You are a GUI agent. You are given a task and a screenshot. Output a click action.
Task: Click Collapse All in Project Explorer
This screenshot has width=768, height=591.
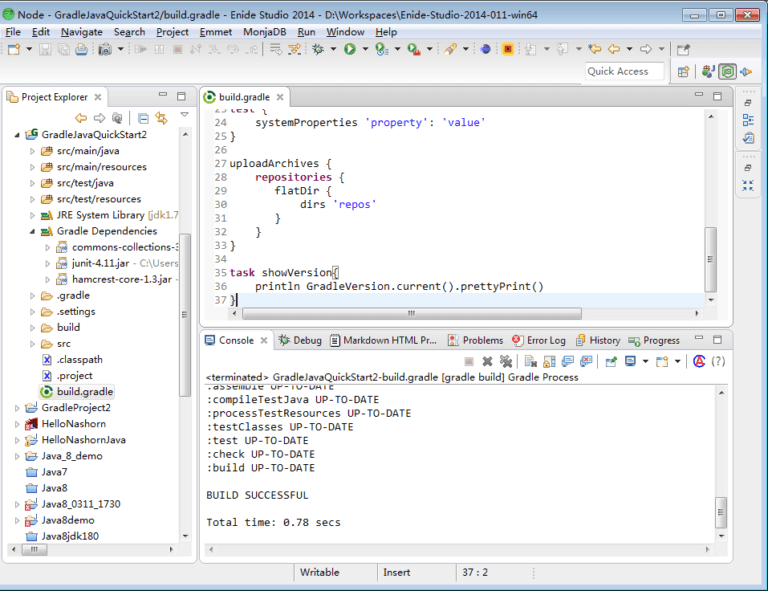coord(143,118)
